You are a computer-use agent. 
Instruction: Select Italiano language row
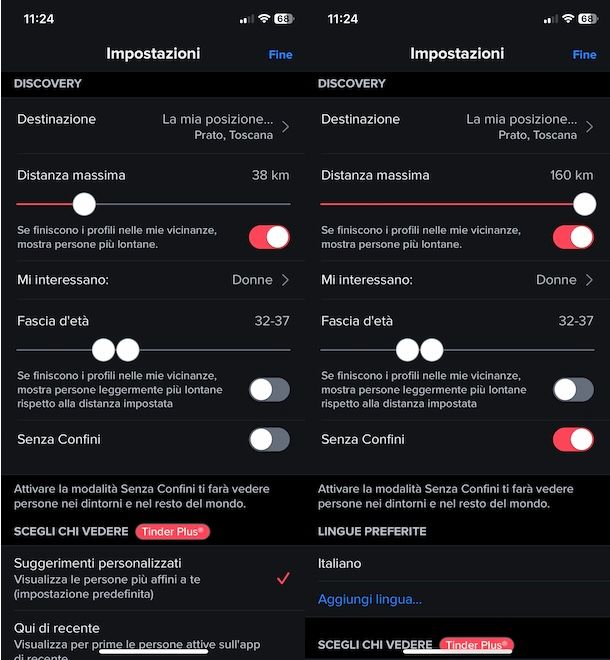(x=457, y=564)
